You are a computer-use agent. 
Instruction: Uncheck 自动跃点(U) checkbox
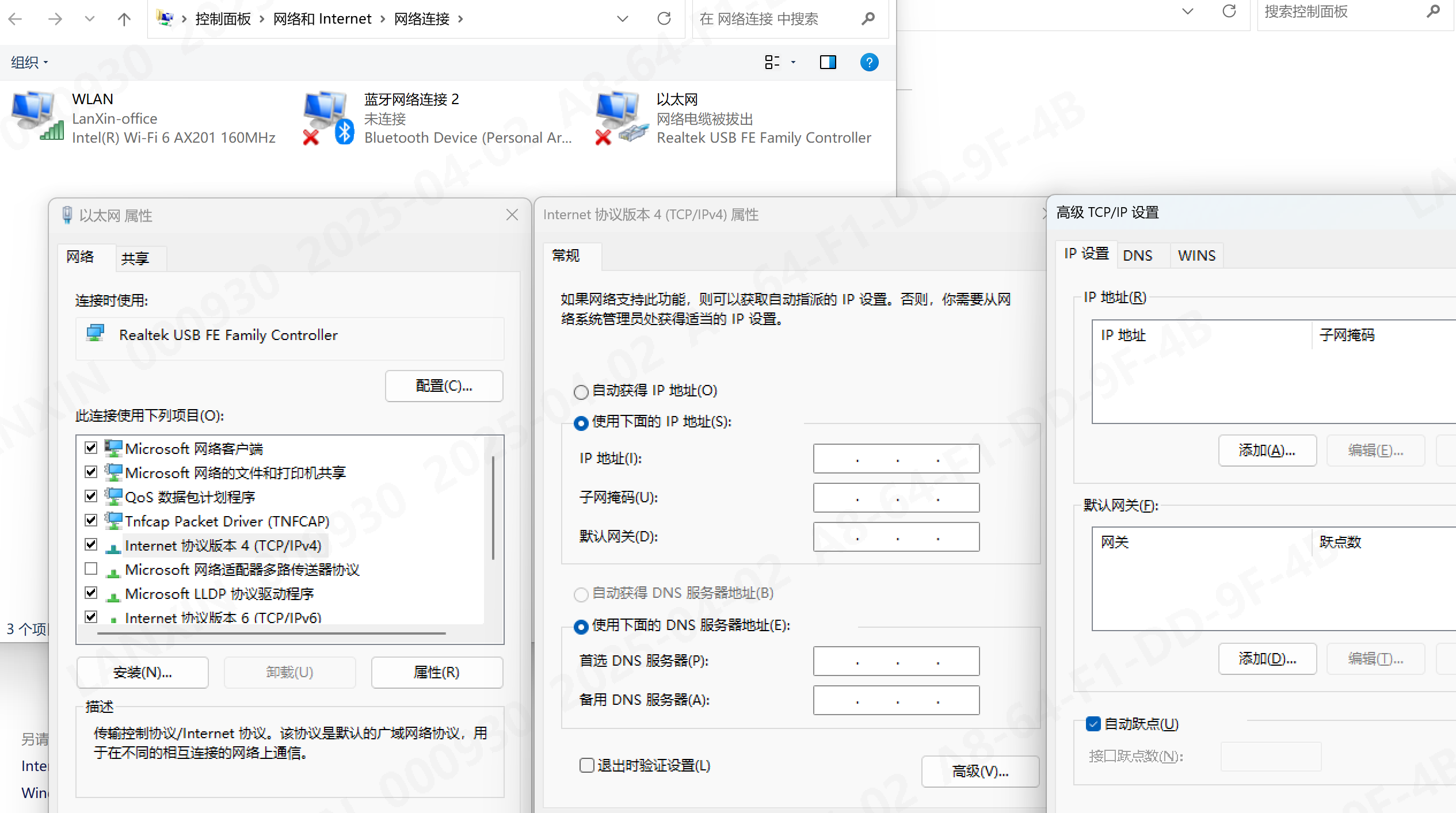[x=1093, y=724]
